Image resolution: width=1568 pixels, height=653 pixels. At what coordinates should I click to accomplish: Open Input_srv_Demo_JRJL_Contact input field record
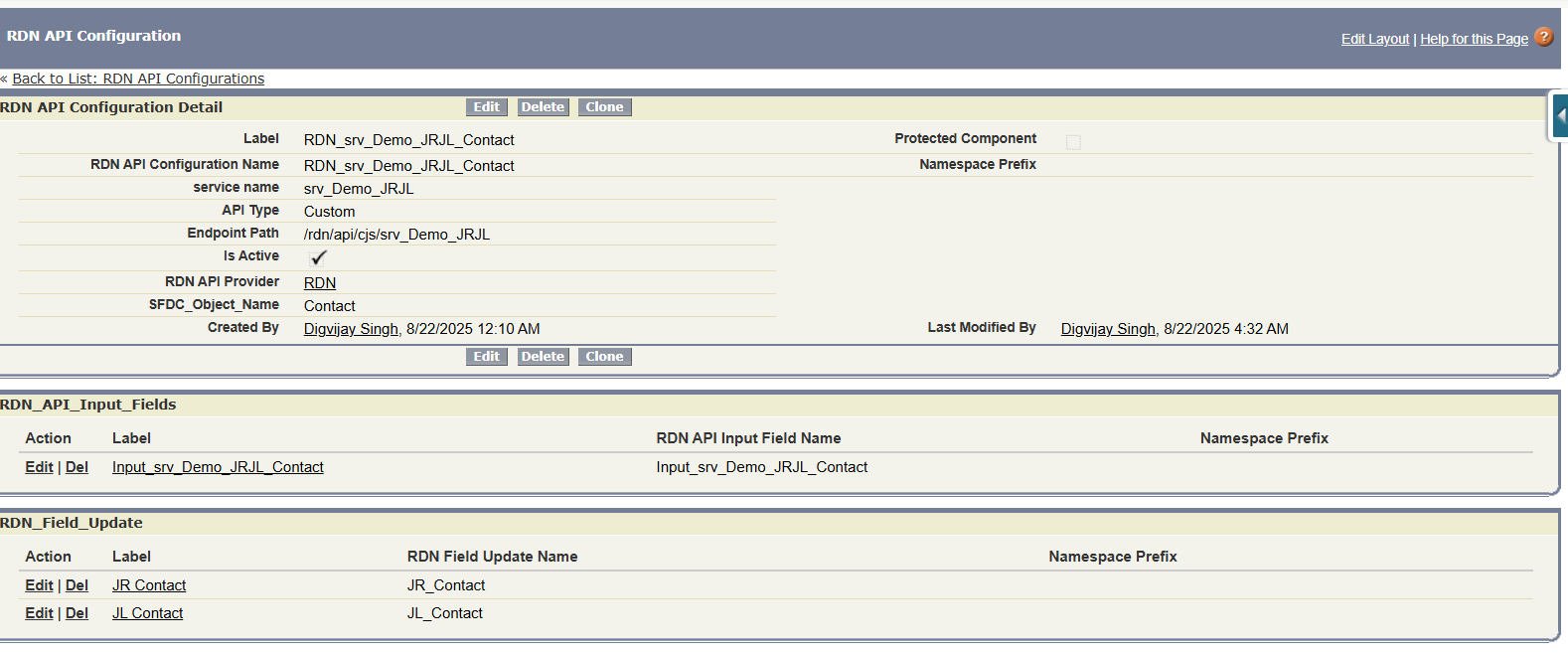pos(218,467)
